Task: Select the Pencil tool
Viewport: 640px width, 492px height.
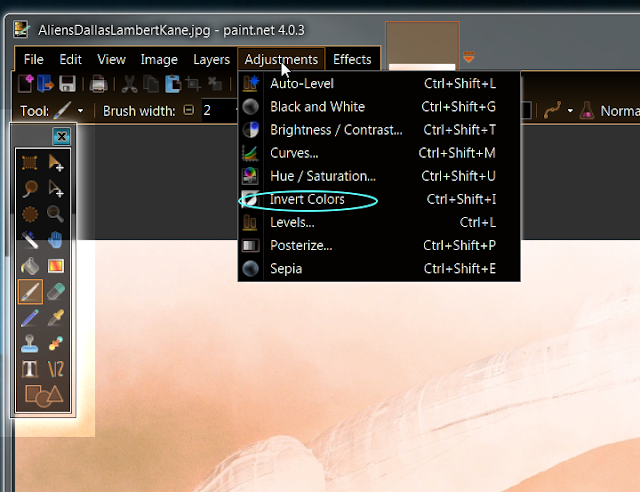Action: [x=30, y=318]
